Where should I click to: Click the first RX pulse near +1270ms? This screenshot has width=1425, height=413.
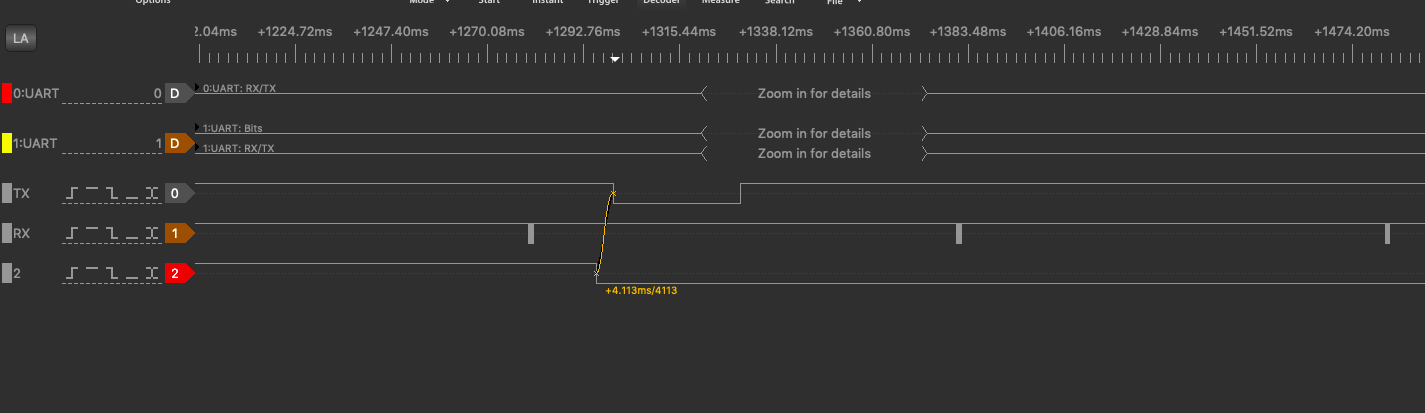pos(531,233)
